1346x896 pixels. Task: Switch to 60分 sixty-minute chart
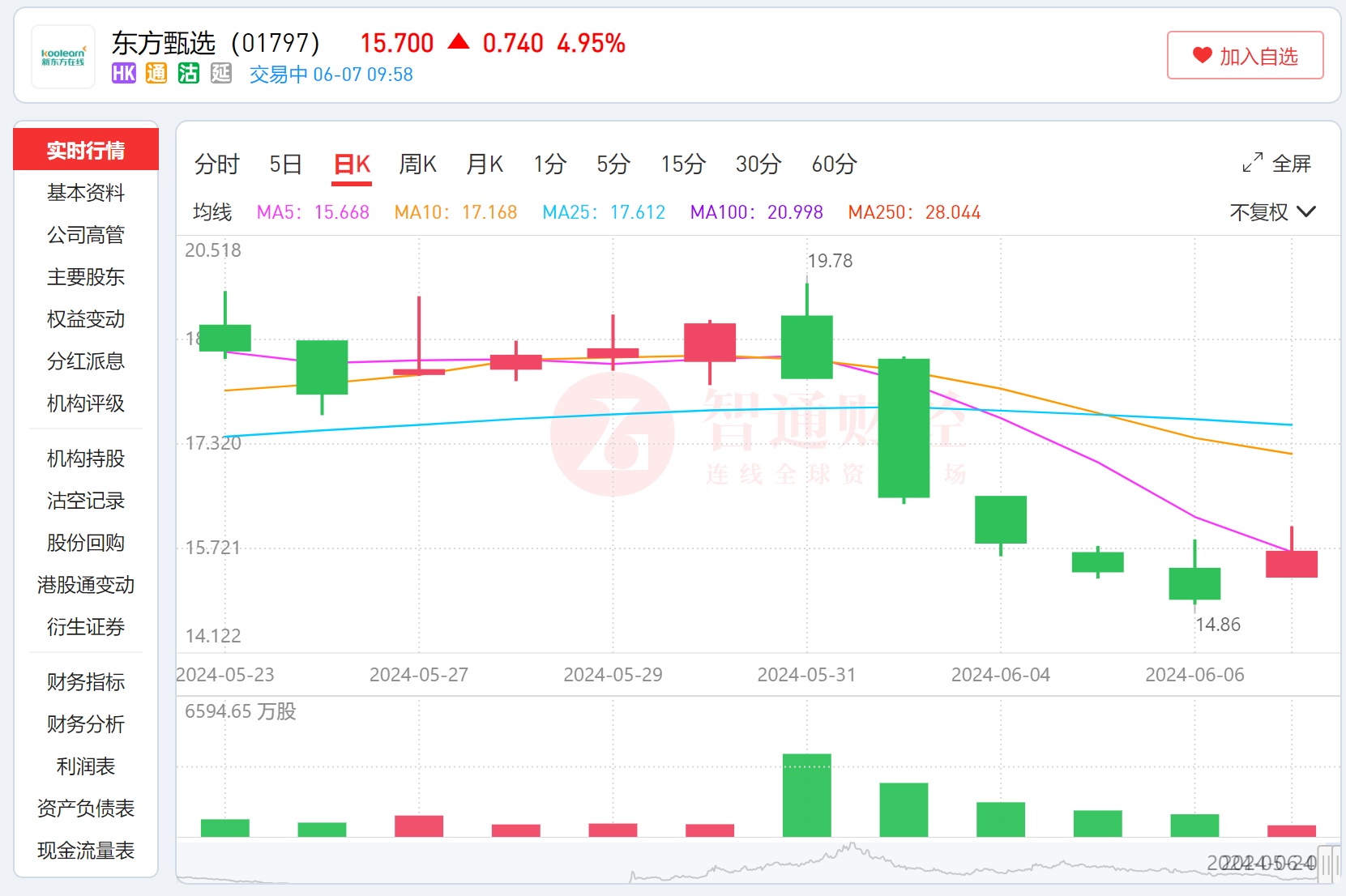835,164
